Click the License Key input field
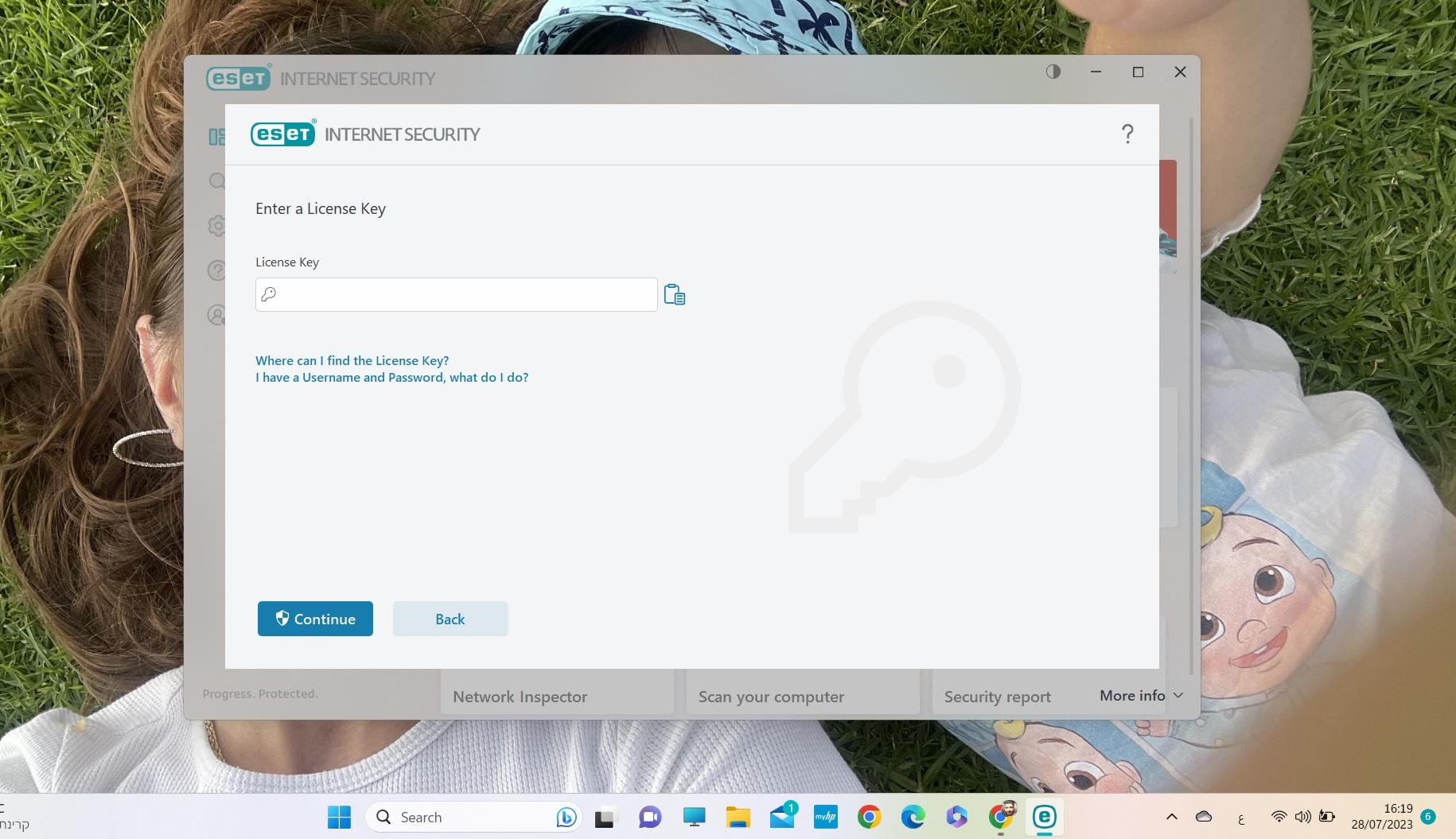This screenshot has width=1456, height=839. (456, 294)
